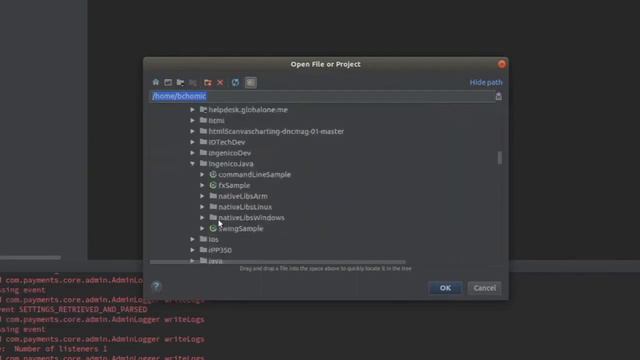Click the swingSample green project icon
The width and height of the screenshot is (640, 360).
click(213, 229)
